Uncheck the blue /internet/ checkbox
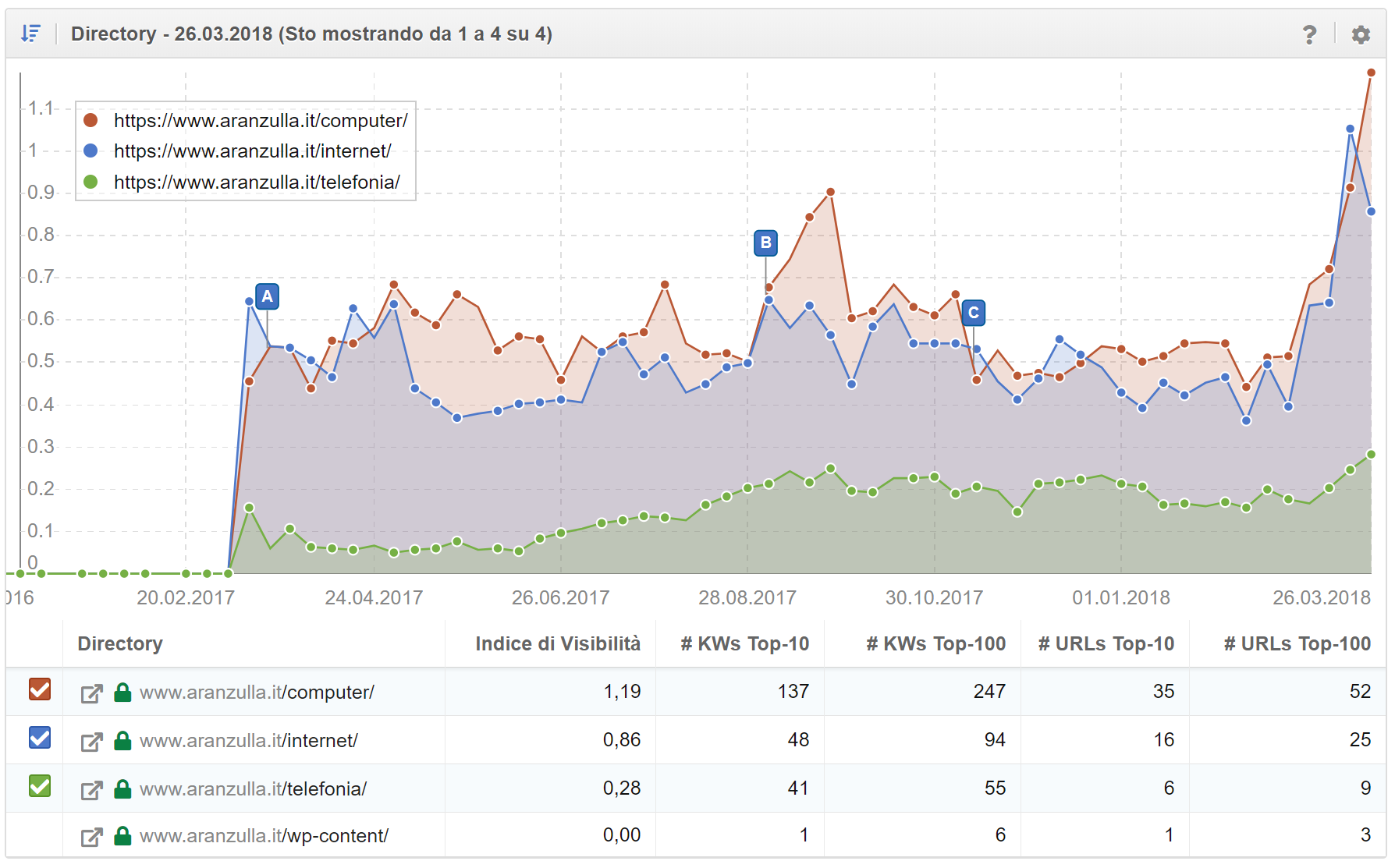1395x868 pixels. 40,738
